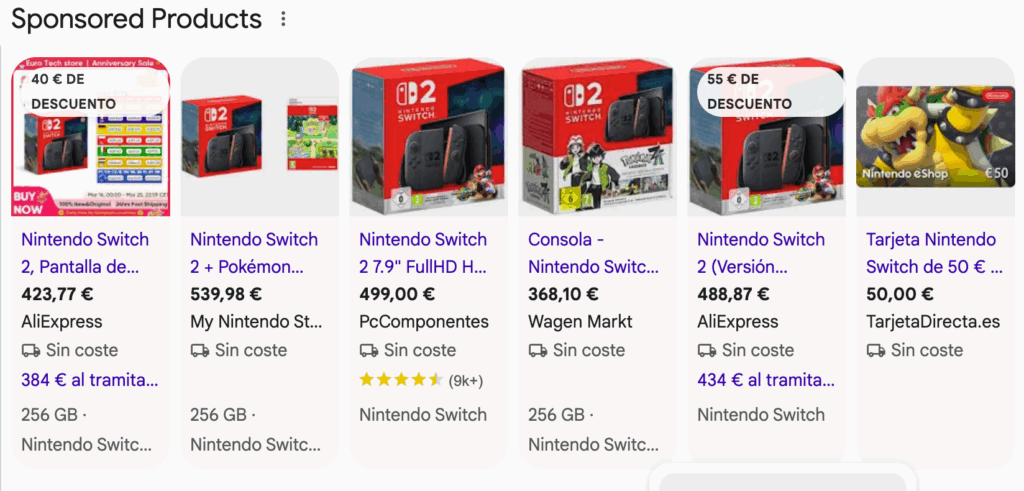Viewport: 1024px width, 491px height.
Task: Click the 384 € al tramitar offer text
Action: click(89, 380)
